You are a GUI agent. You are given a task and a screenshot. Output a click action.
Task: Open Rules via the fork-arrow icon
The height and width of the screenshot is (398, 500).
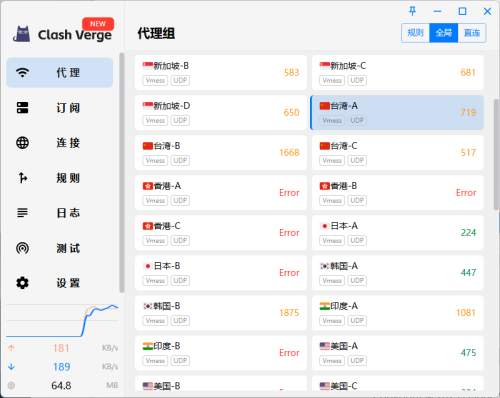click(x=22, y=178)
